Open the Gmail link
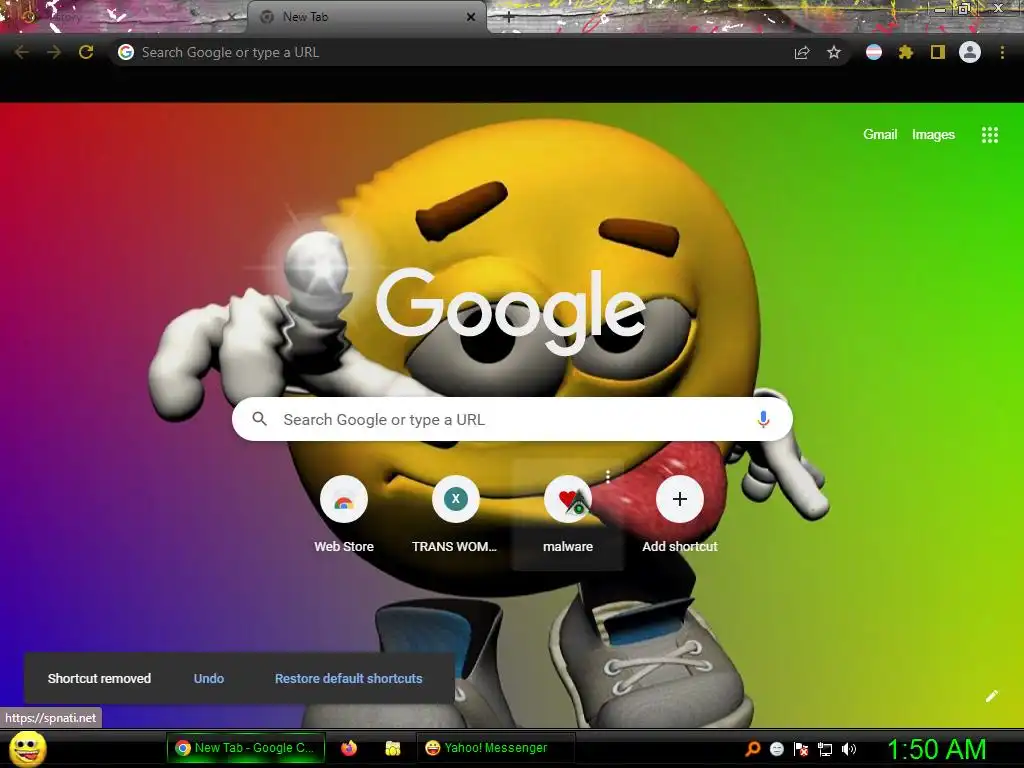The image size is (1024, 768). (x=880, y=135)
